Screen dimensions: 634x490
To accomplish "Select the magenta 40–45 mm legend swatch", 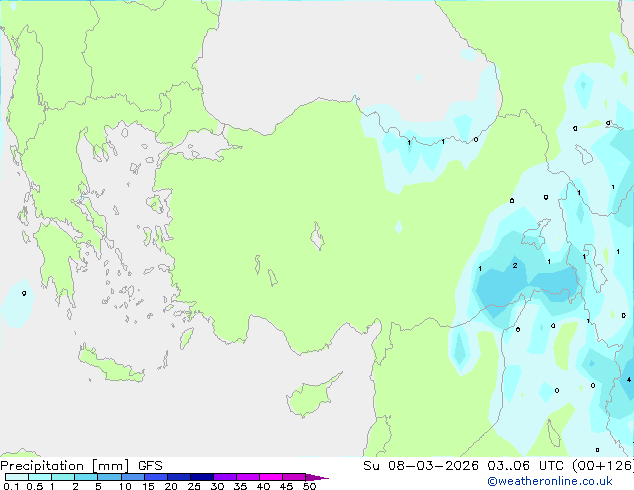I will pyautogui.click(x=271, y=477).
